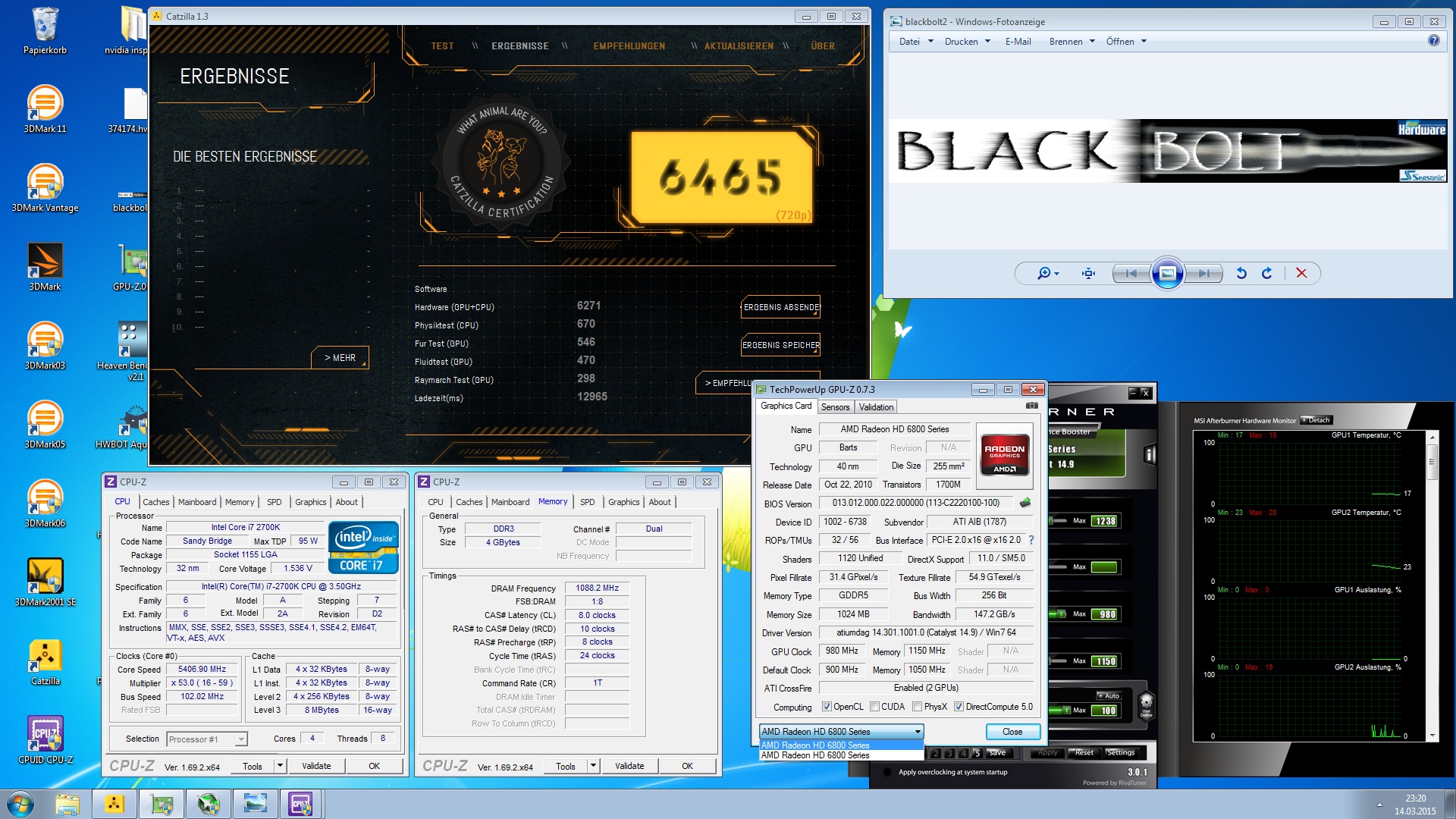
Task: Go to next image in Fotoanzeige
Action: 1204,273
